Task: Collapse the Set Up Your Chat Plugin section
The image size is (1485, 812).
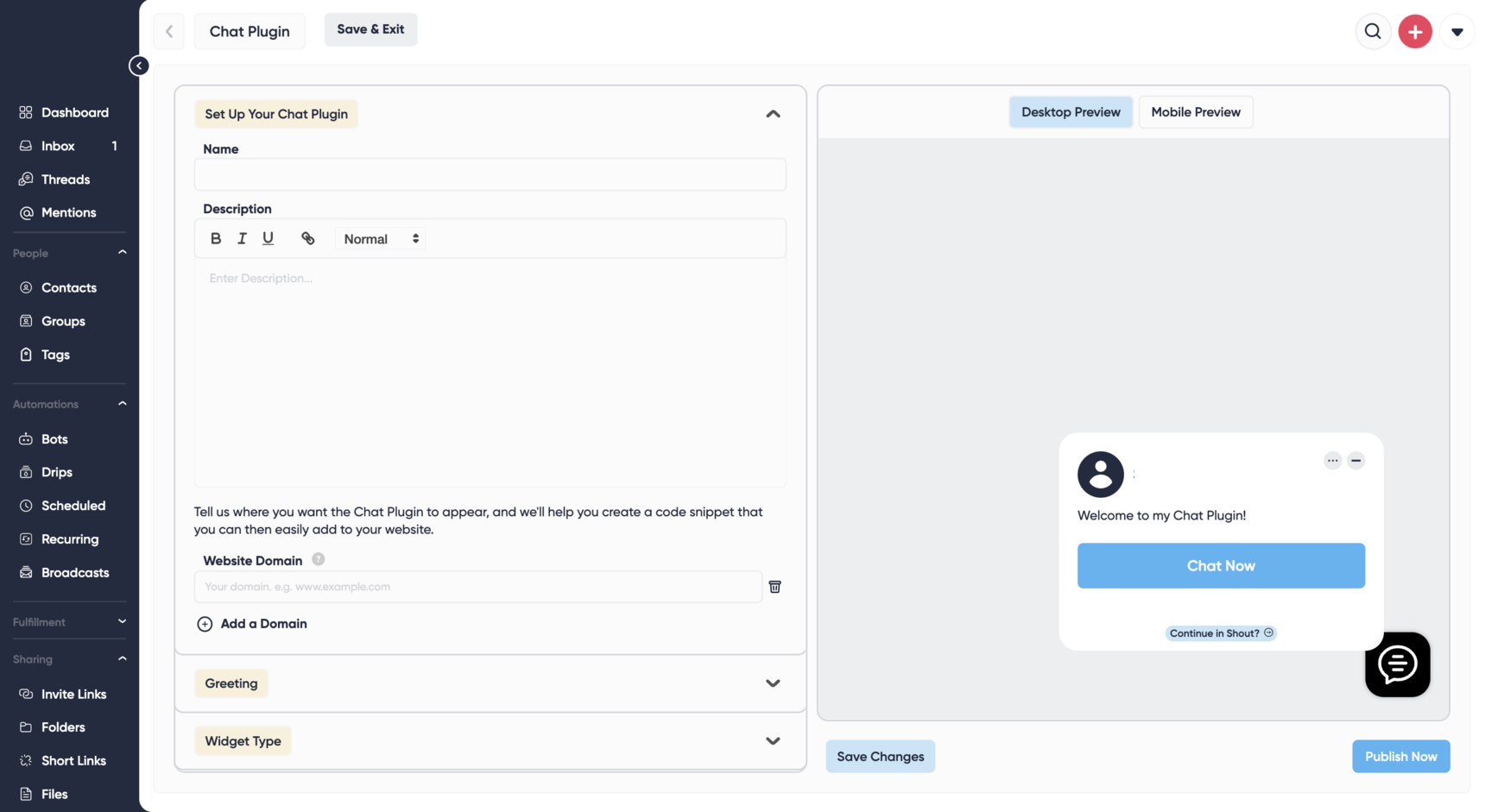Action: tap(773, 114)
